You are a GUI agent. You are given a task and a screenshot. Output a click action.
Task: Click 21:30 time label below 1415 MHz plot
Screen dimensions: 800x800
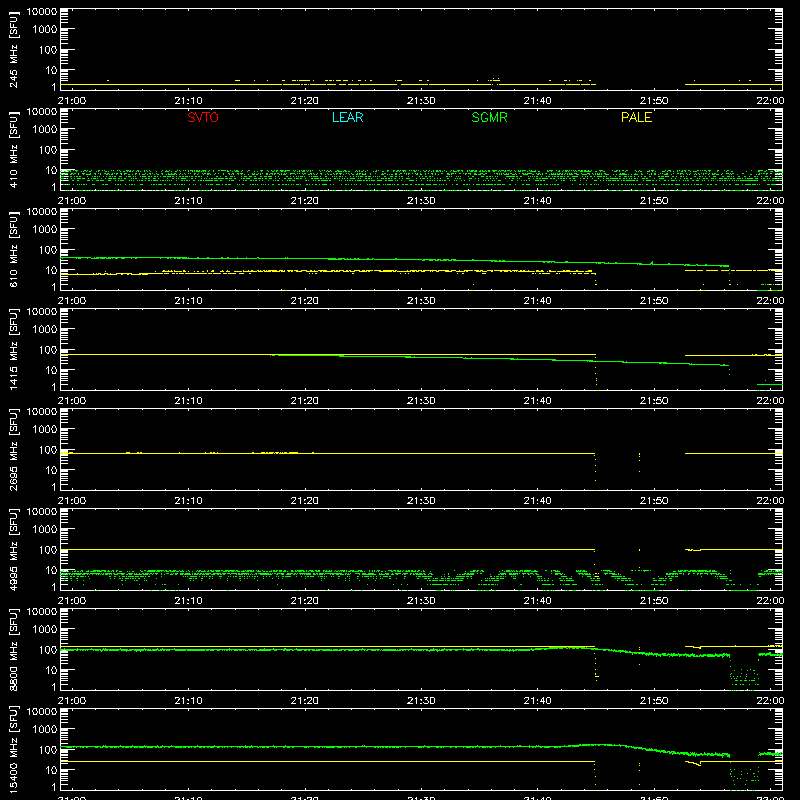coord(421,401)
